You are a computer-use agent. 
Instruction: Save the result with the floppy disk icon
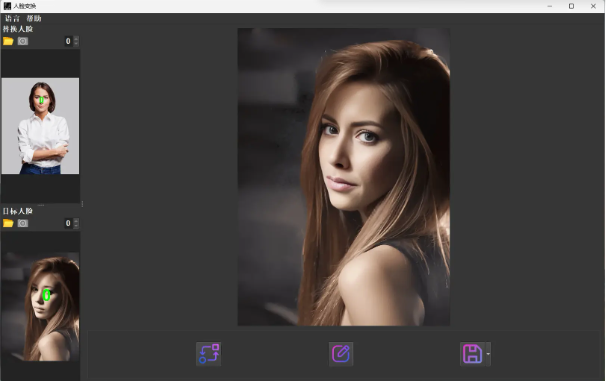pyautogui.click(x=472, y=354)
